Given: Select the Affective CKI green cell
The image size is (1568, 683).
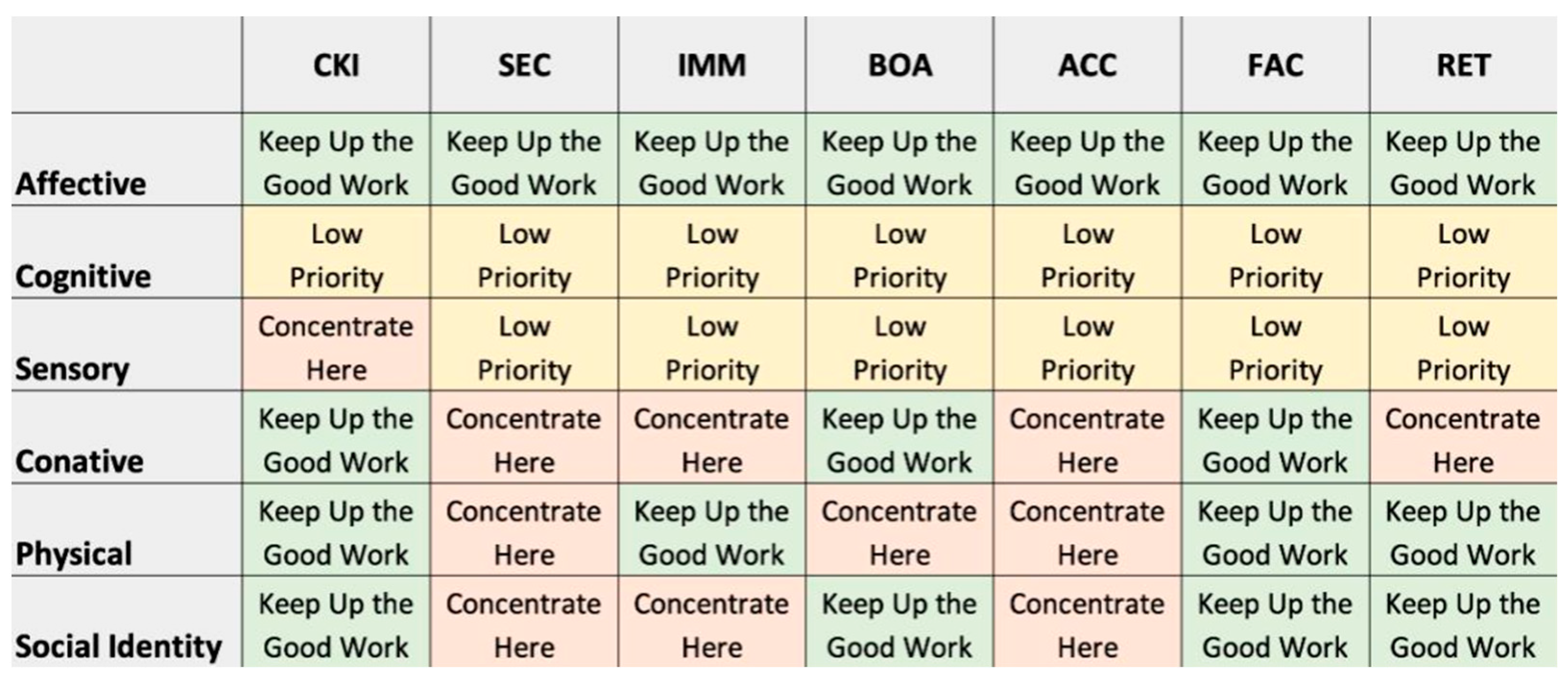Looking at the screenshot, I should point(336,163).
